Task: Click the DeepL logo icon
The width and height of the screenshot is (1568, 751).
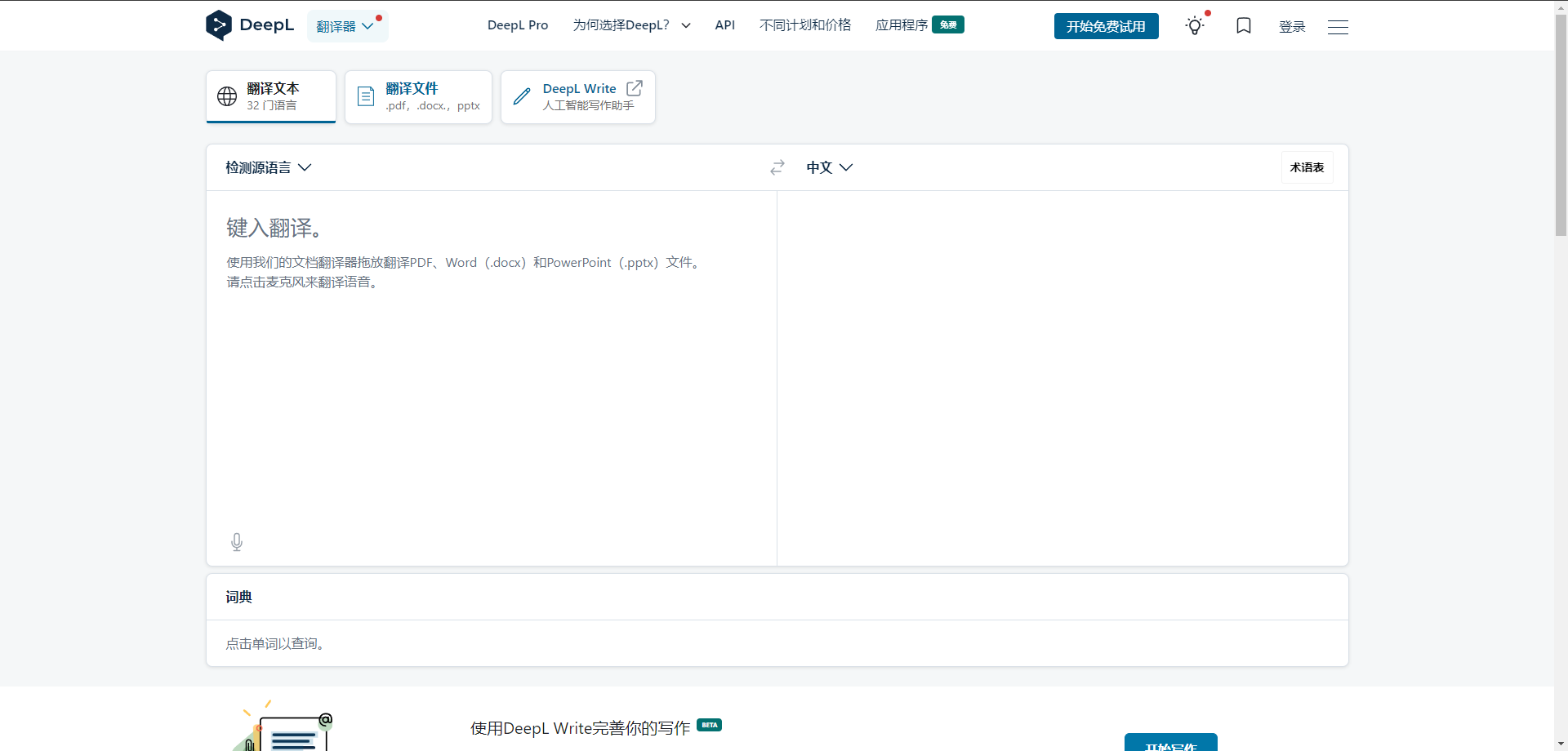Action: click(x=219, y=25)
